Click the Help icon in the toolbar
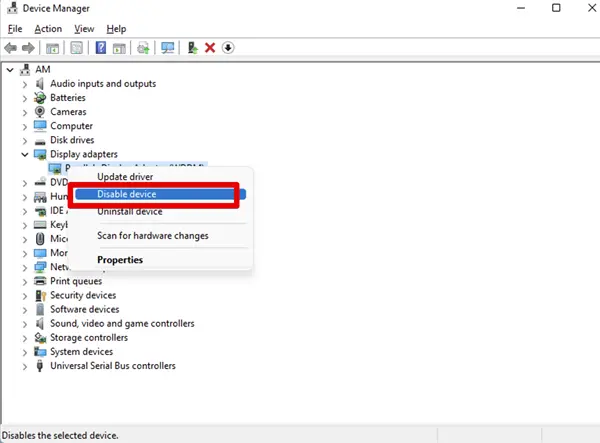The image size is (600, 443). click(101, 48)
